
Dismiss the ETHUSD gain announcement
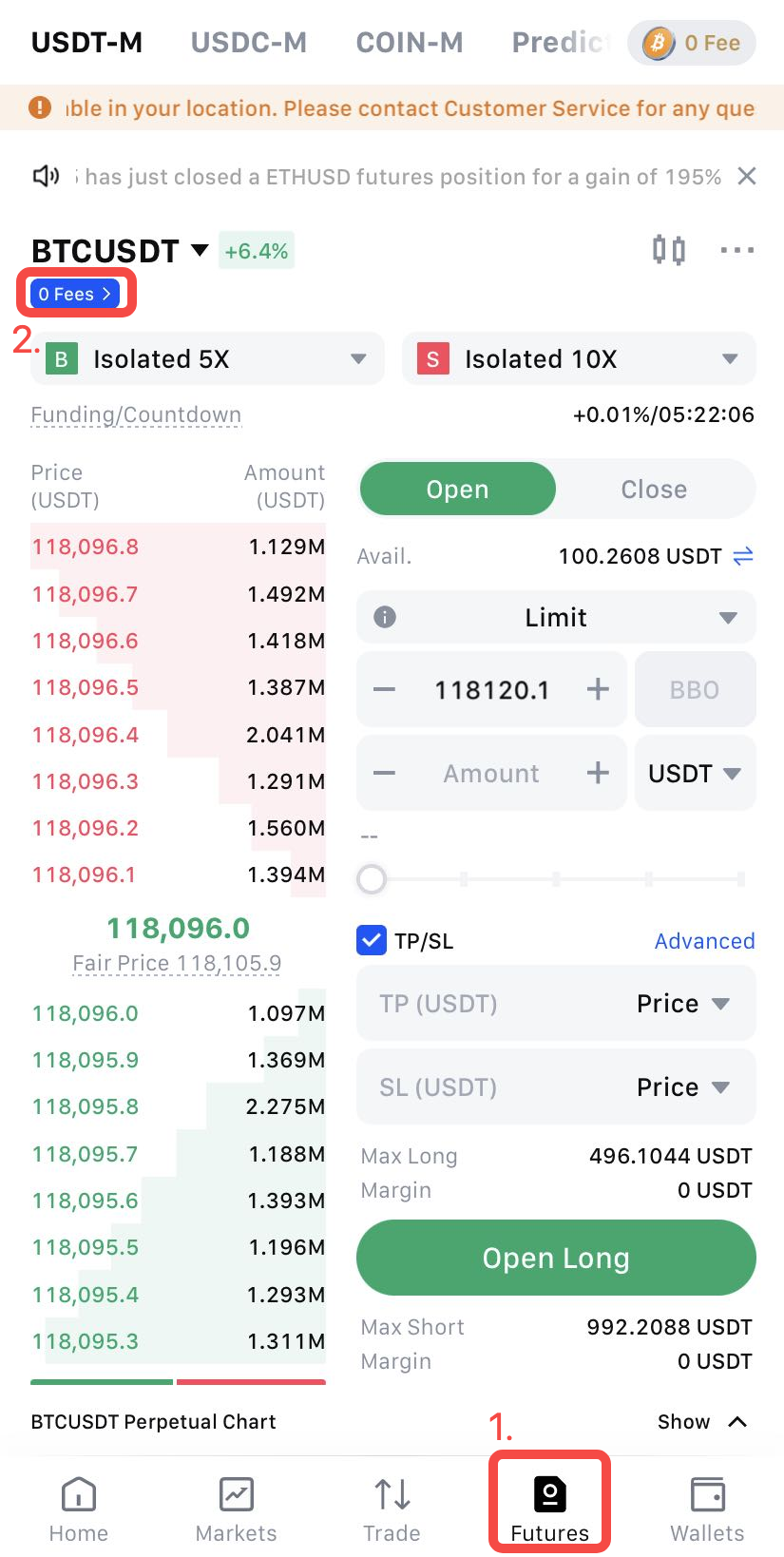click(x=747, y=176)
